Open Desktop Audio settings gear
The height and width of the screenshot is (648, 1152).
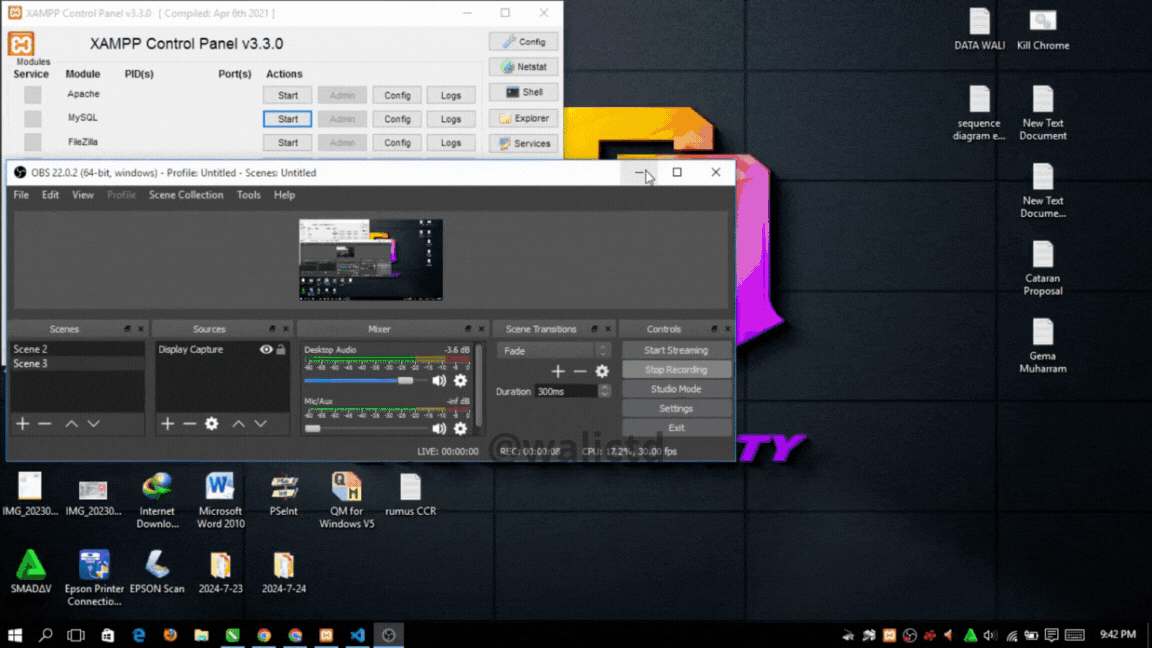coord(460,381)
